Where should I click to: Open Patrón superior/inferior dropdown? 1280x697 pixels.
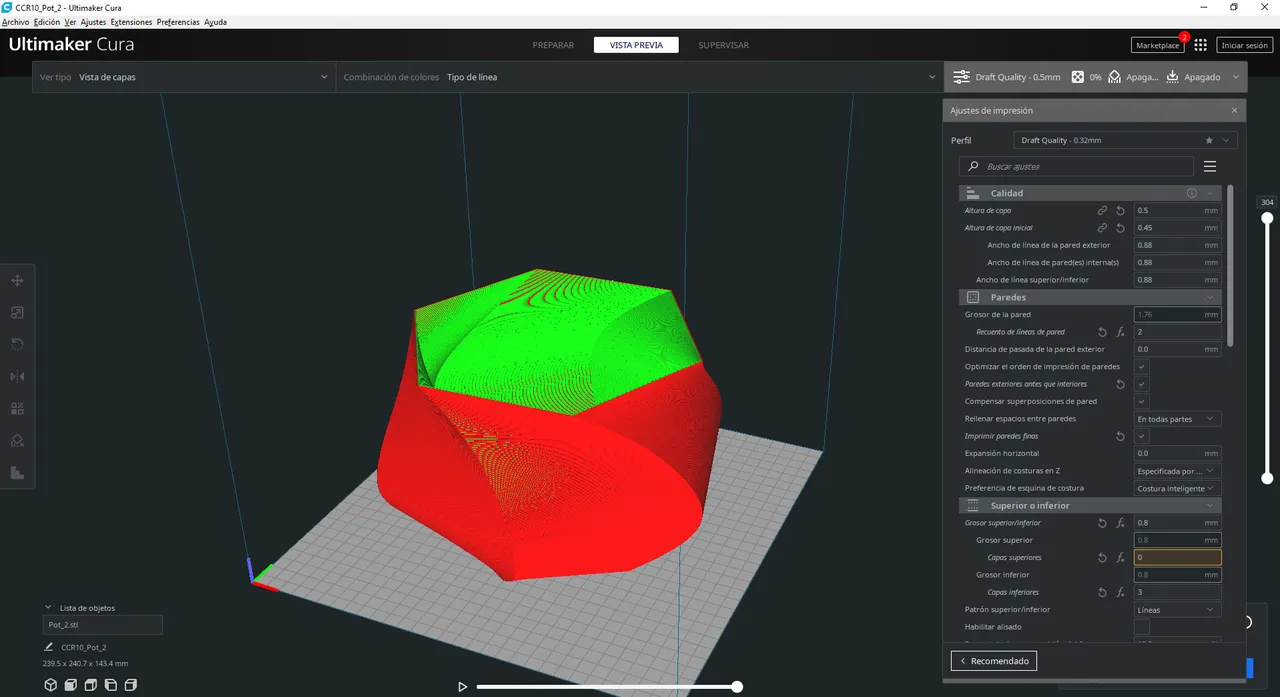click(1177, 610)
